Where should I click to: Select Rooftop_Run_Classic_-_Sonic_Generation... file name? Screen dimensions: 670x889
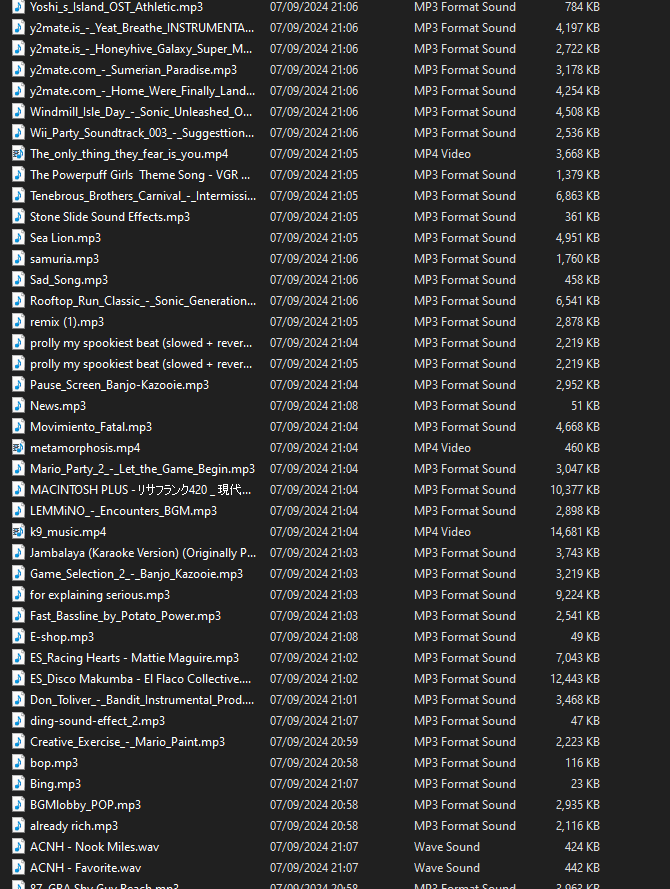click(143, 300)
